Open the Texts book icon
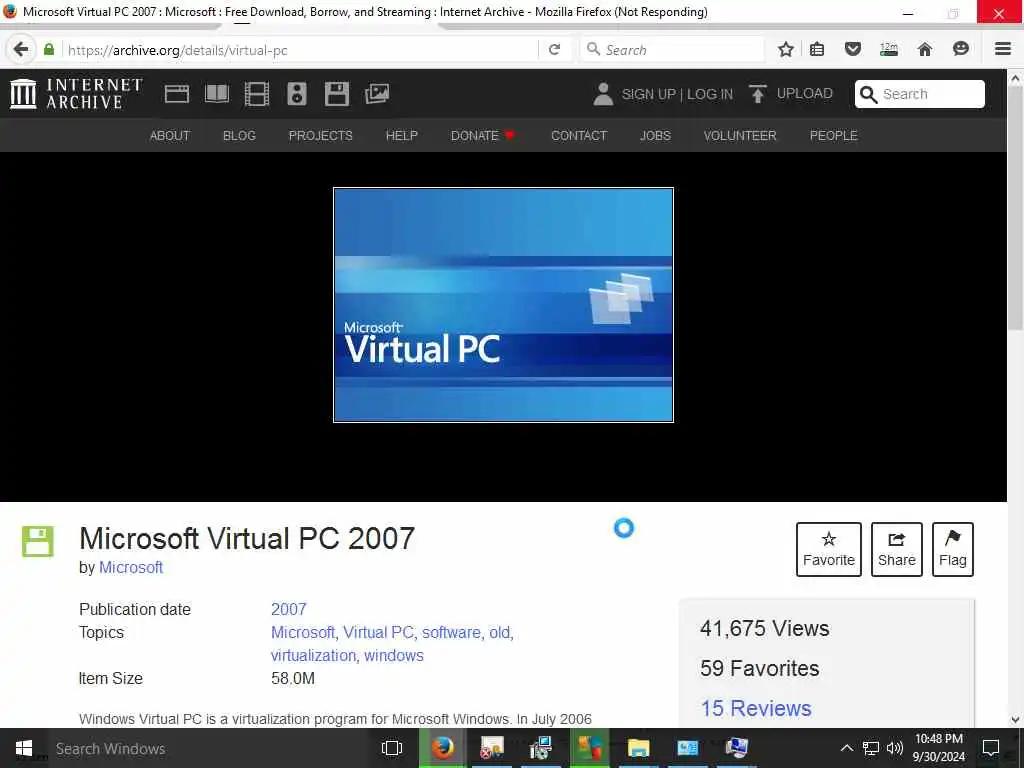The height and width of the screenshot is (768, 1024). click(x=217, y=94)
